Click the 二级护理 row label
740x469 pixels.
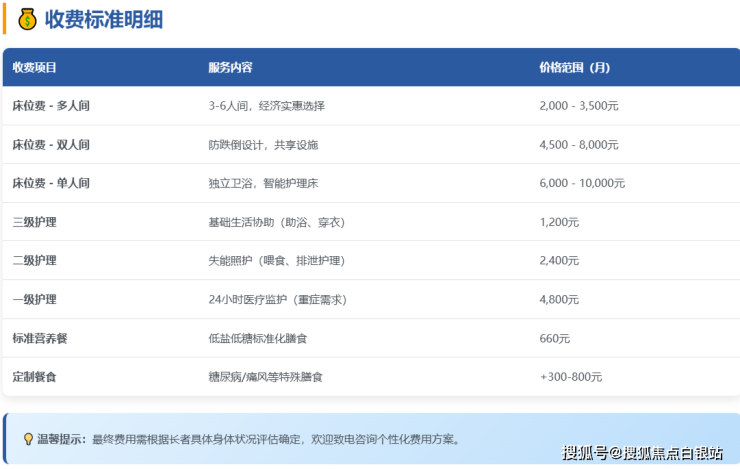tap(34, 261)
